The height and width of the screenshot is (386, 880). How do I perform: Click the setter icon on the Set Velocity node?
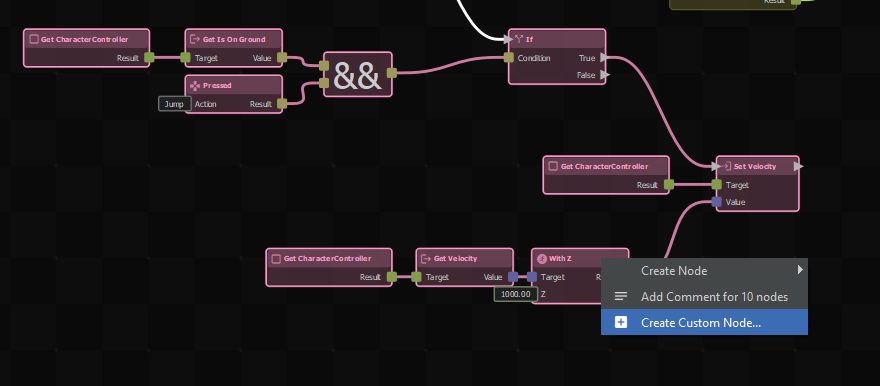tap(727, 167)
